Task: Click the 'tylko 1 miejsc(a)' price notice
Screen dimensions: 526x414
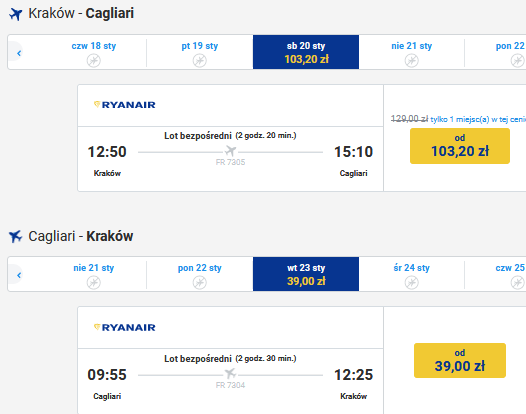Action: click(x=478, y=119)
